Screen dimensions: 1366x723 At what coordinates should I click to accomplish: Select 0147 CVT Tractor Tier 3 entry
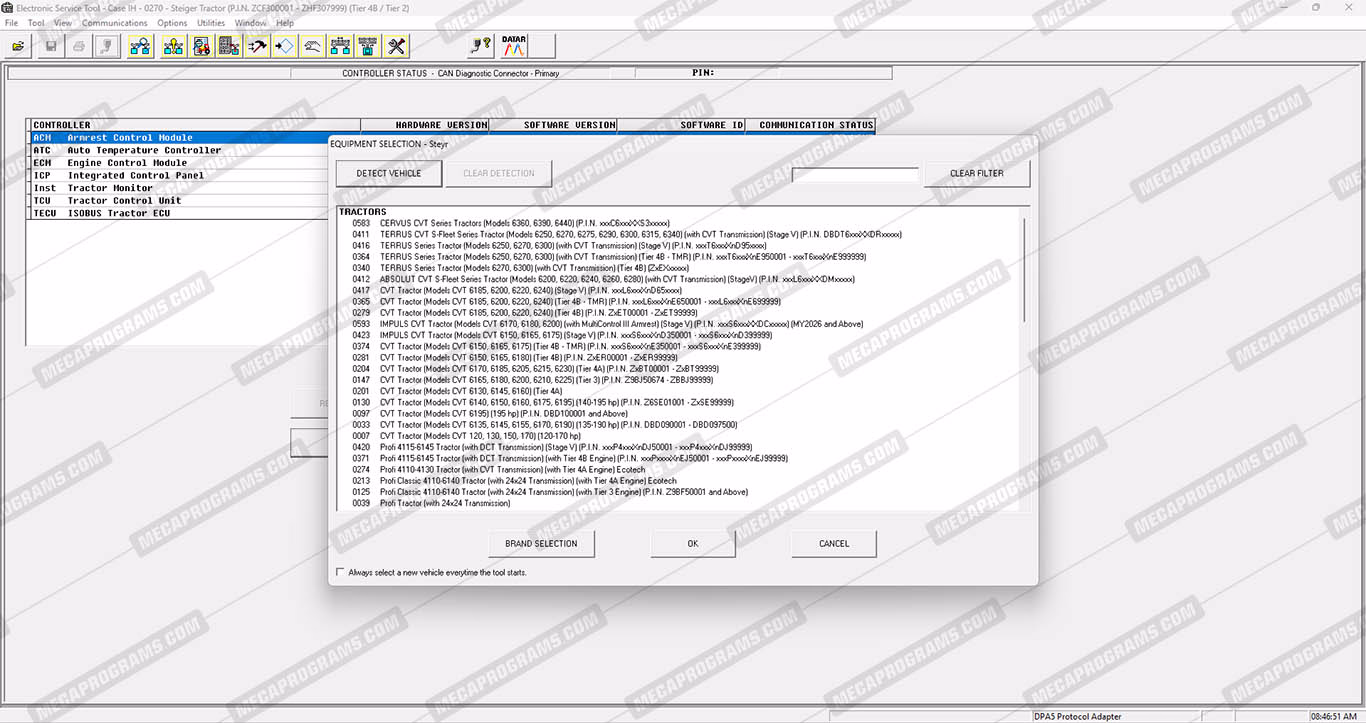[533, 380]
